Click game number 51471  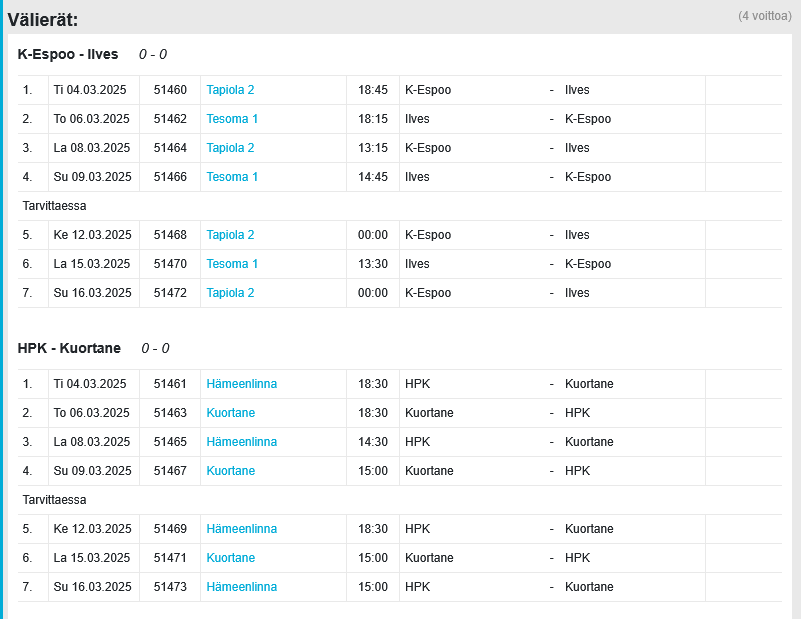[170, 558]
